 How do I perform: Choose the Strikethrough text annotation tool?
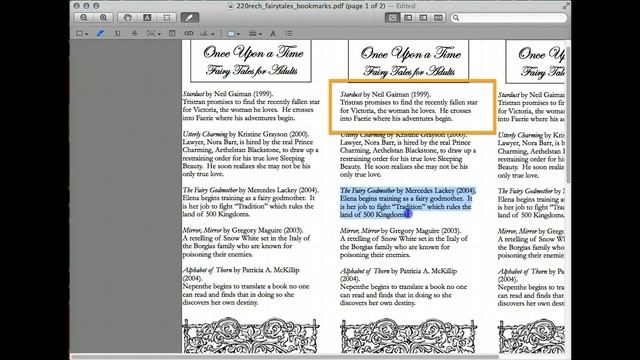coord(134,33)
